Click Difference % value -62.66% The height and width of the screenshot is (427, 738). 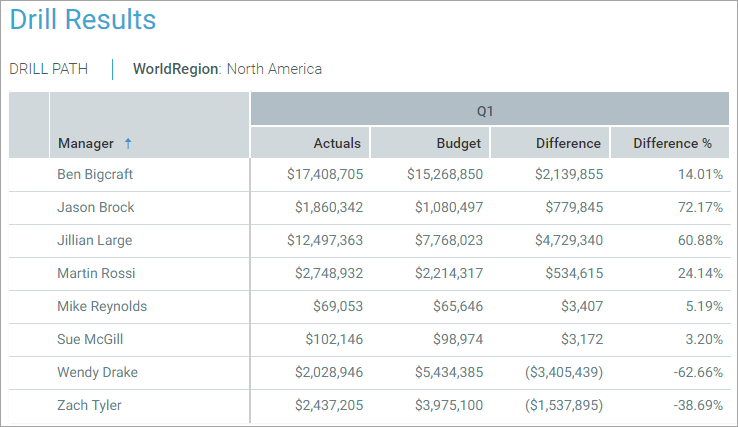[698, 372]
